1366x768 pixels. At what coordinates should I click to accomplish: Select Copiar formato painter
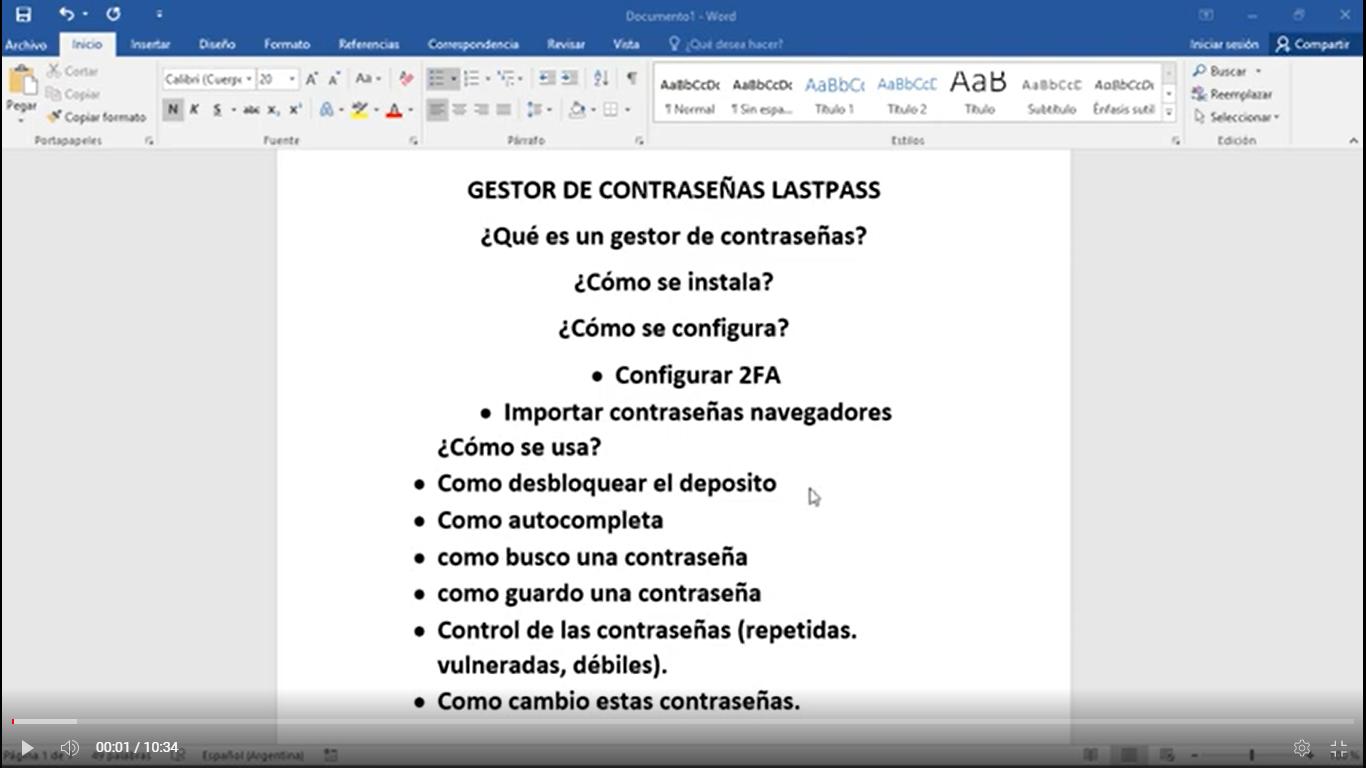(x=96, y=117)
